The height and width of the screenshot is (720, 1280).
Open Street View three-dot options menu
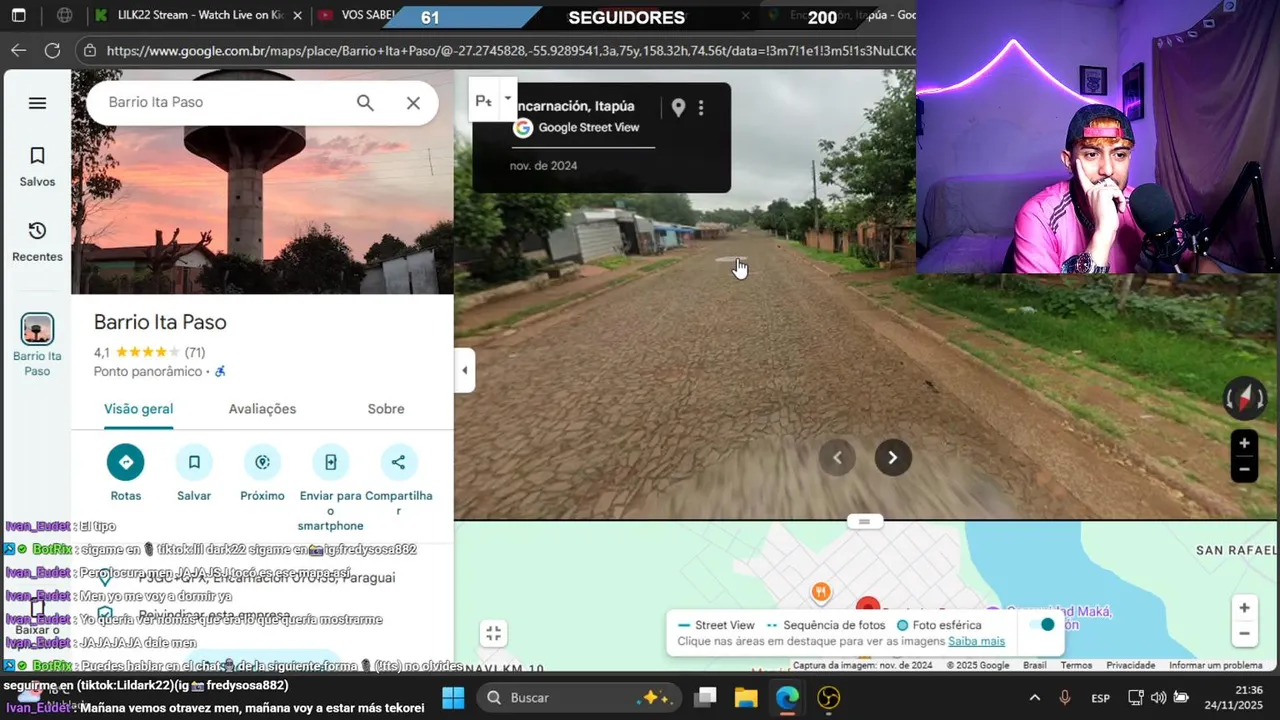click(701, 107)
